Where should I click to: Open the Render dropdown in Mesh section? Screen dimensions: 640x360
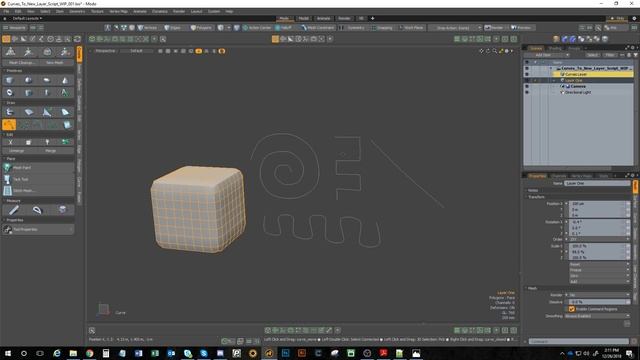tap(599, 295)
